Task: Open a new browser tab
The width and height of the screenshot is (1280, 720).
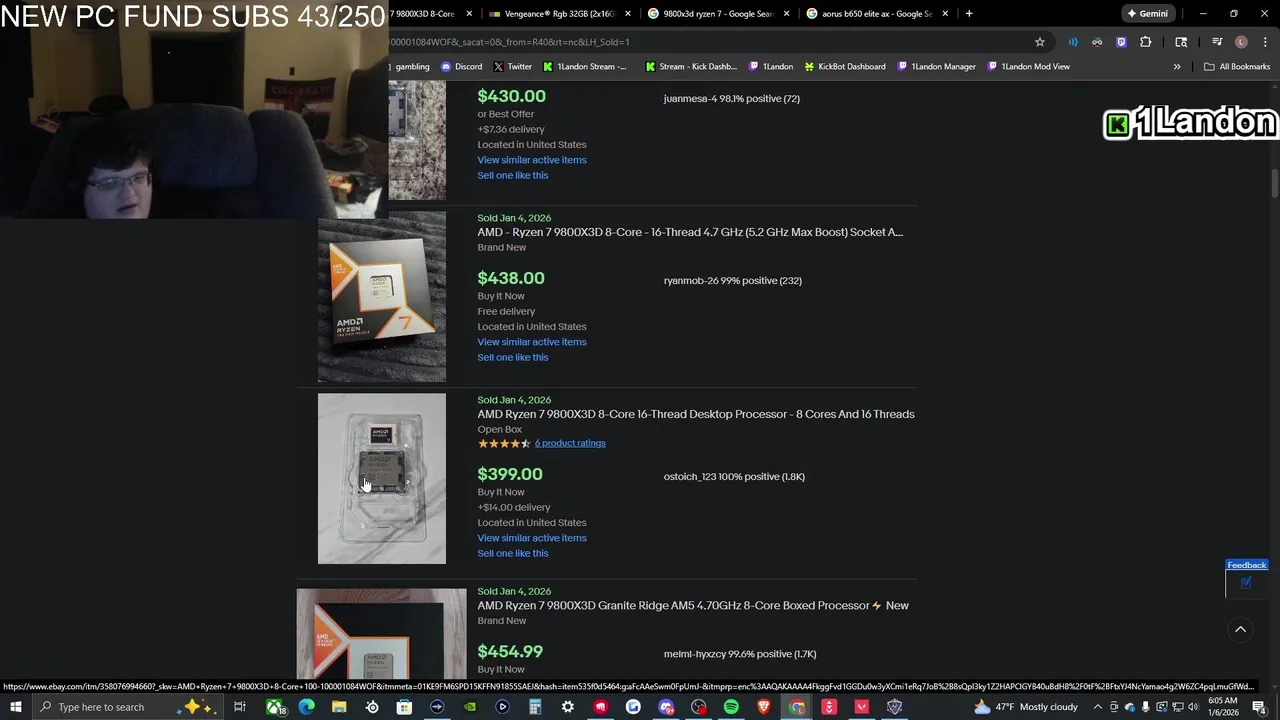Action: 969,13
